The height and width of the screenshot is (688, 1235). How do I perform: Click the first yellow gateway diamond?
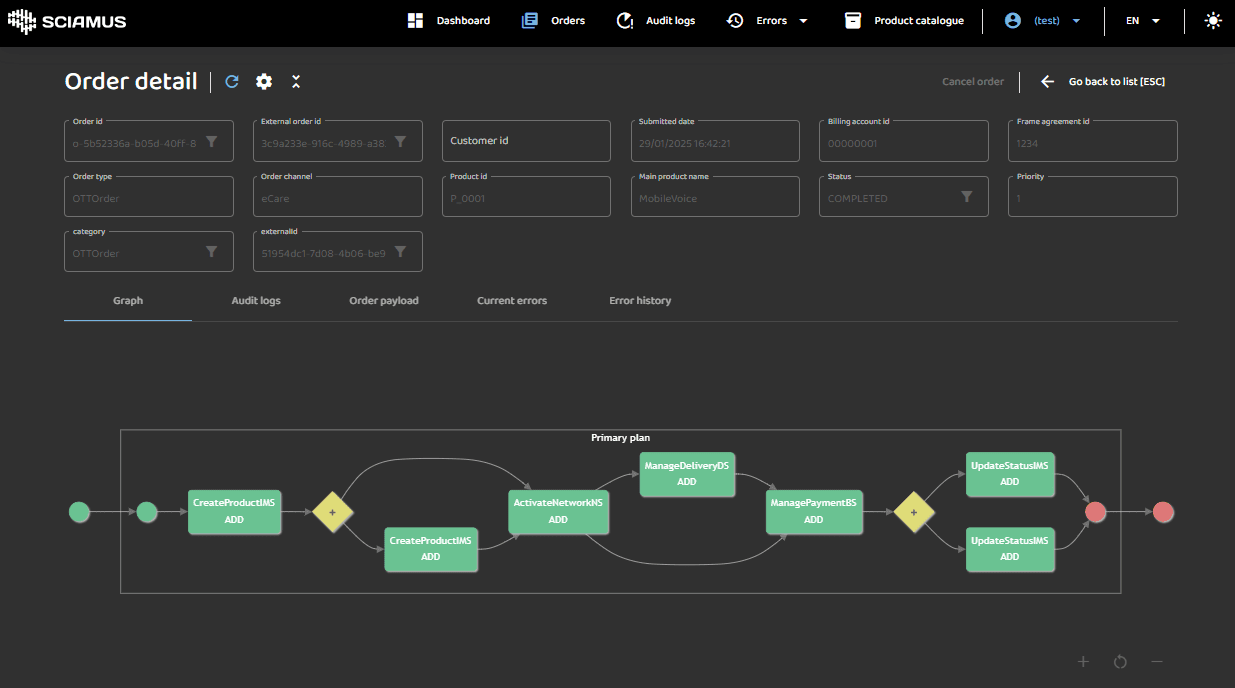click(332, 512)
